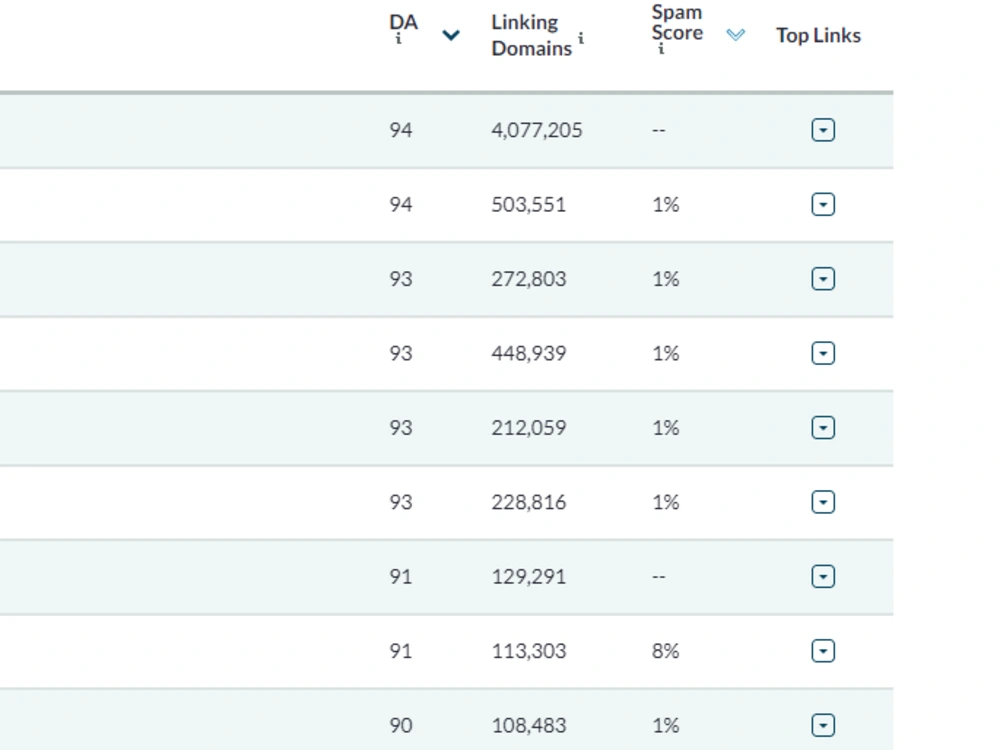The height and width of the screenshot is (750, 1000).
Task: Select the 272,803 linking domains value
Action: [528, 279]
